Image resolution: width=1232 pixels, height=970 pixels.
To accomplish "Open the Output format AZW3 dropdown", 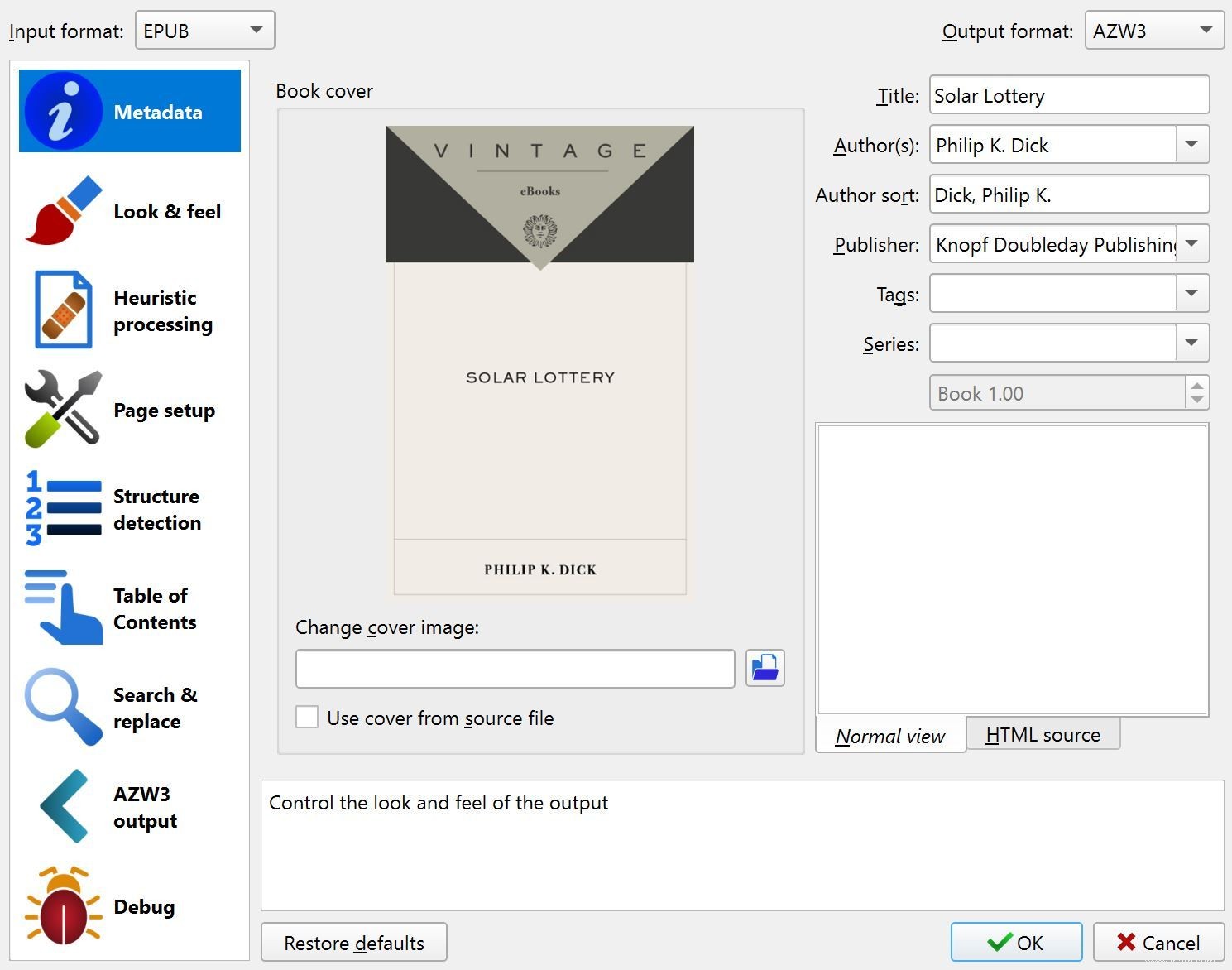I will click(1154, 31).
